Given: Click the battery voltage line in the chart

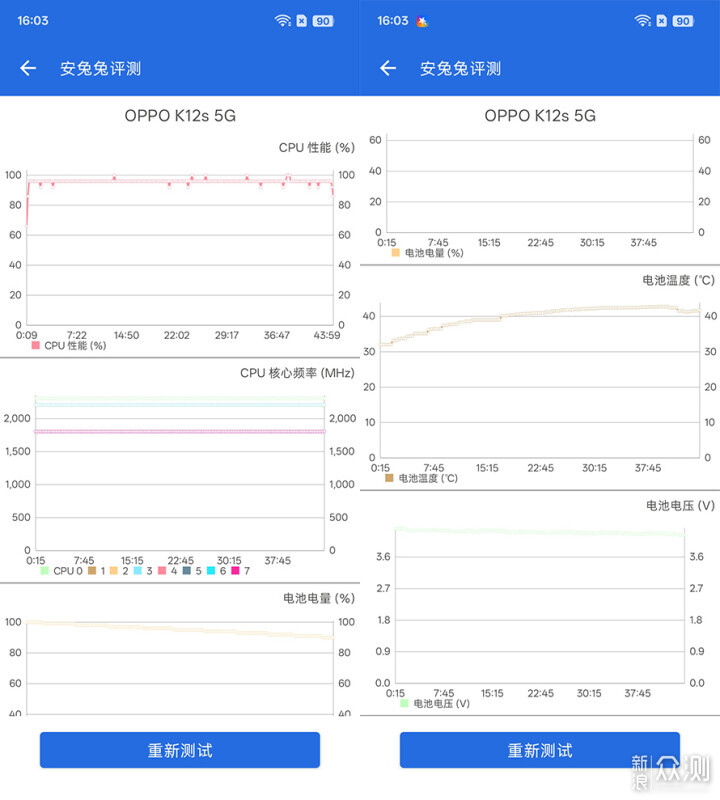Looking at the screenshot, I should [x=539, y=532].
